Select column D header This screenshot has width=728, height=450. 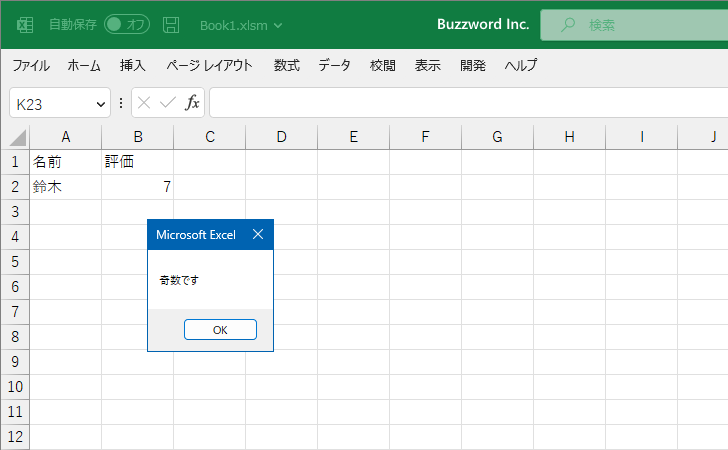click(x=281, y=137)
